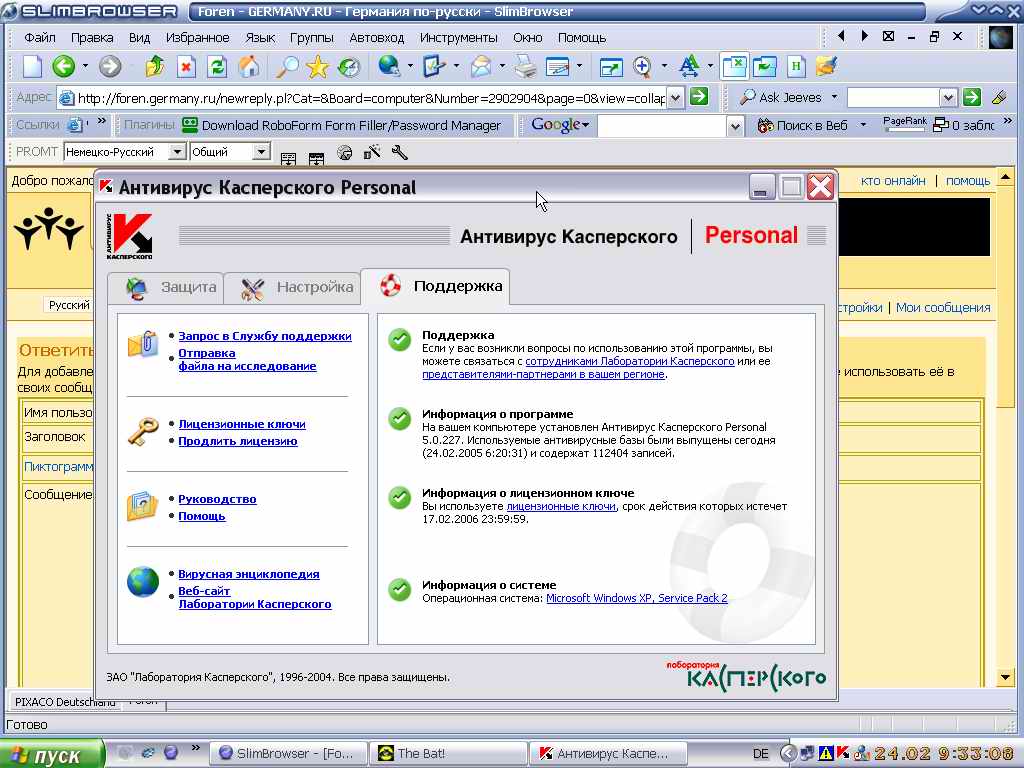Open the back button history dropdown arrow
The image size is (1024, 768).
[85, 66]
